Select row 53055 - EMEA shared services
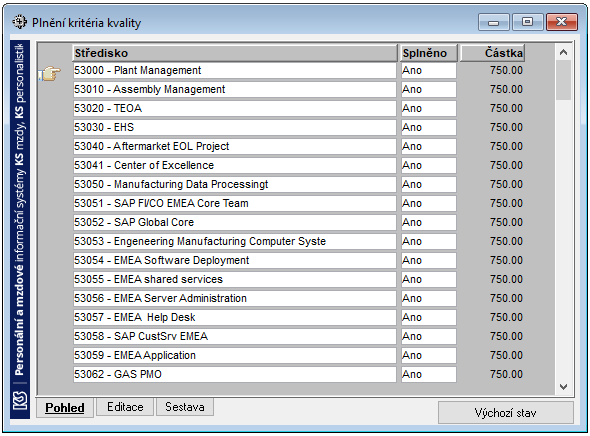 (235, 280)
